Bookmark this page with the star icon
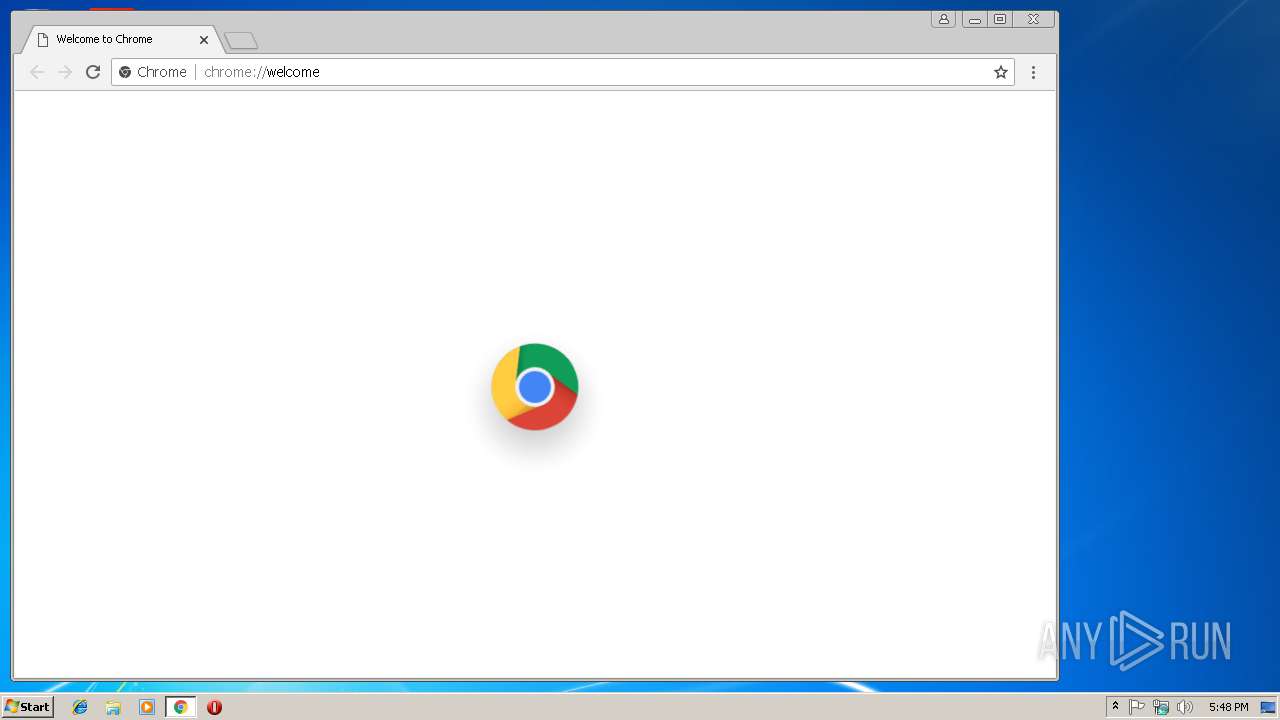The width and height of the screenshot is (1280, 720). pos(1000,72)
